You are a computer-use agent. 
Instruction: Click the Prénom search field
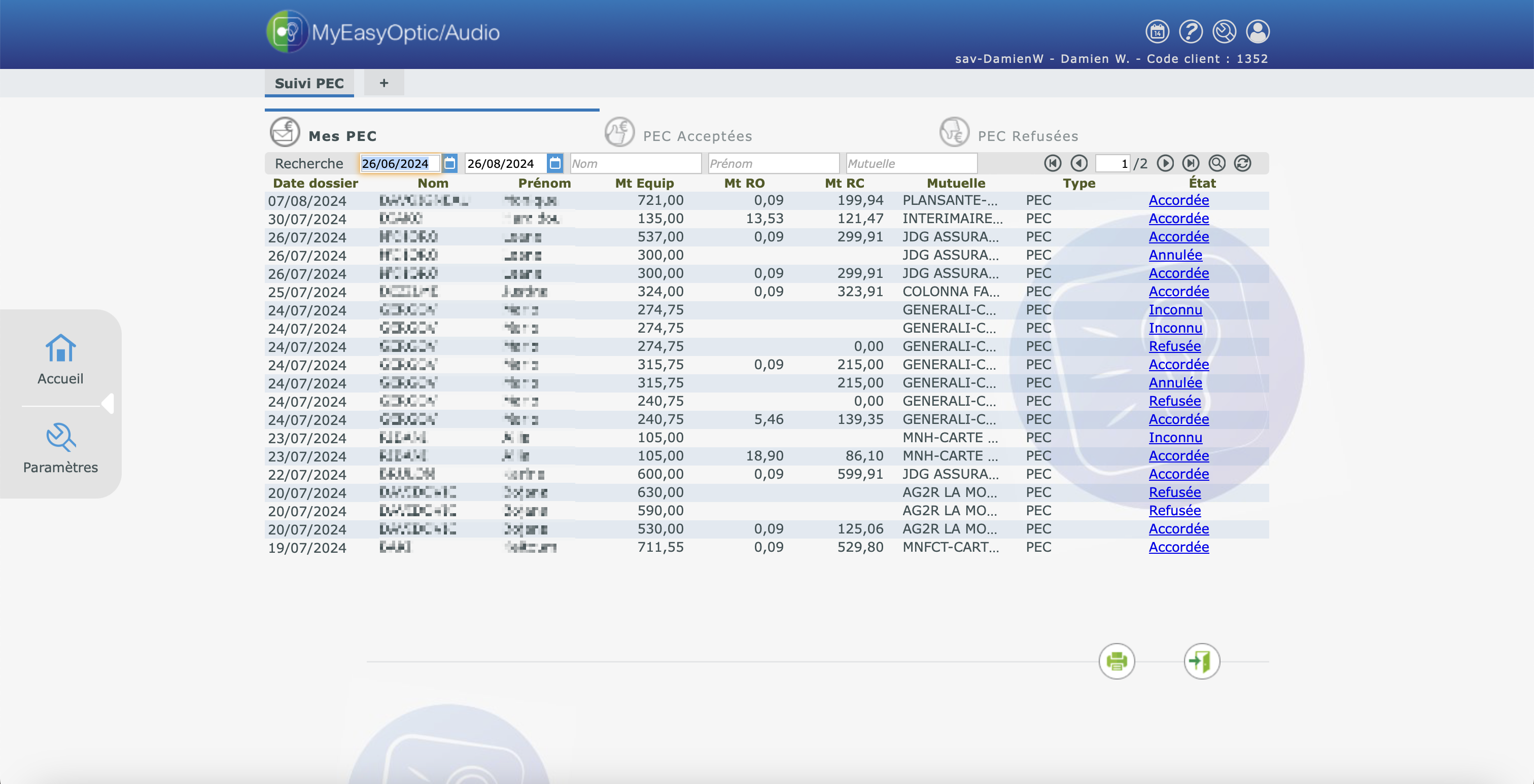click(774, 164)
